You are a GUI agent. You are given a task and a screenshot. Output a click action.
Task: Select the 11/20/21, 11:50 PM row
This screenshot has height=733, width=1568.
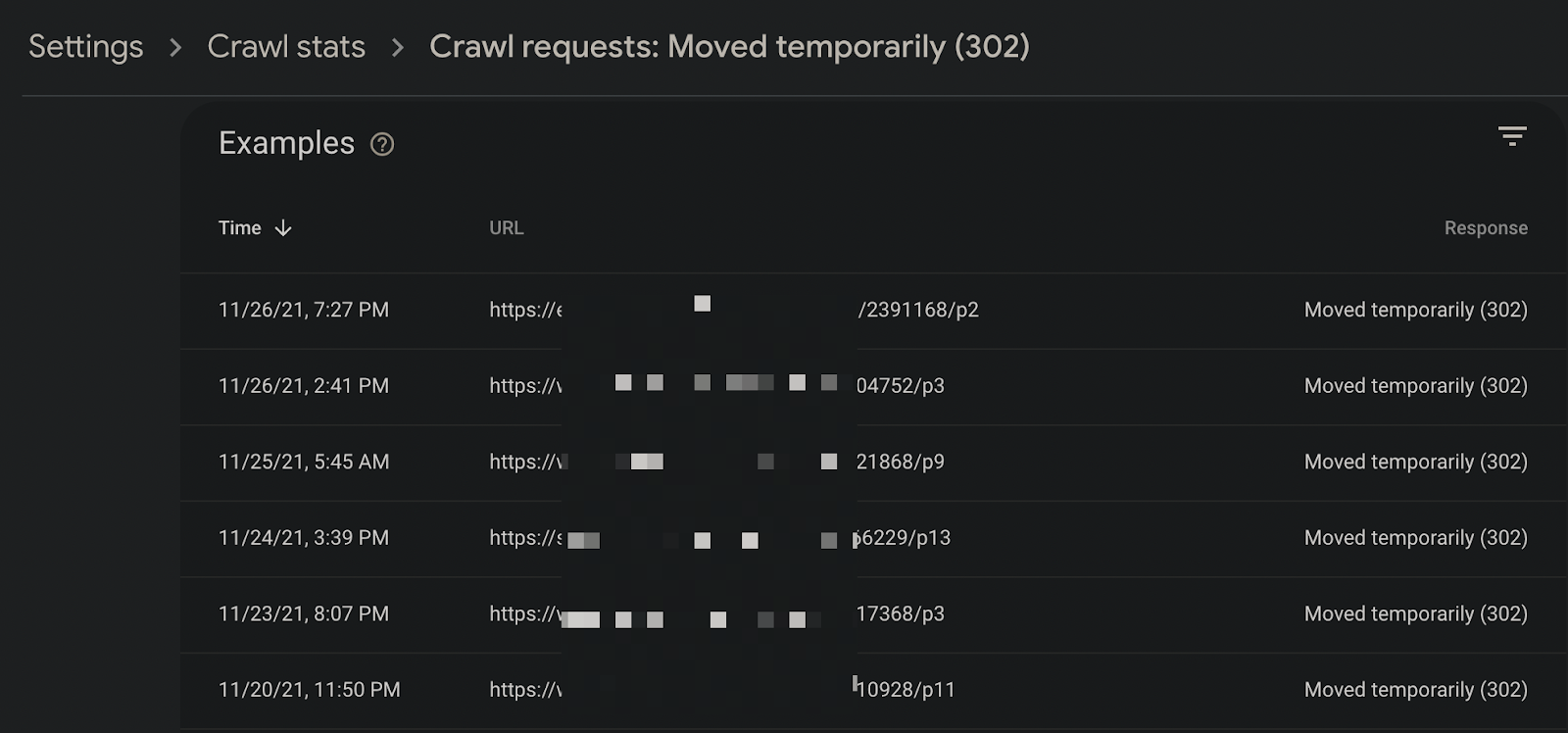tap(873, 691)
